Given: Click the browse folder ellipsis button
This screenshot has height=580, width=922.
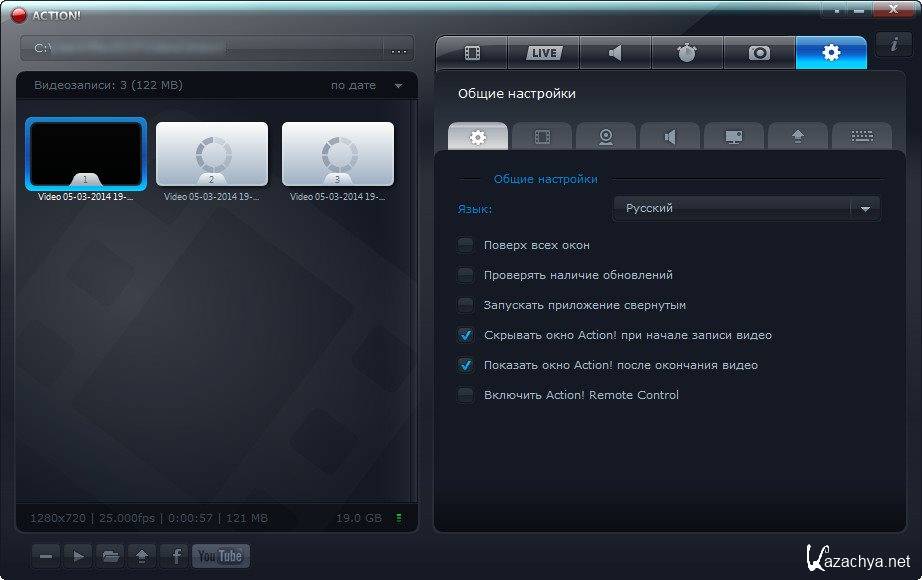Looking at the screenshot, I should 399,48.
